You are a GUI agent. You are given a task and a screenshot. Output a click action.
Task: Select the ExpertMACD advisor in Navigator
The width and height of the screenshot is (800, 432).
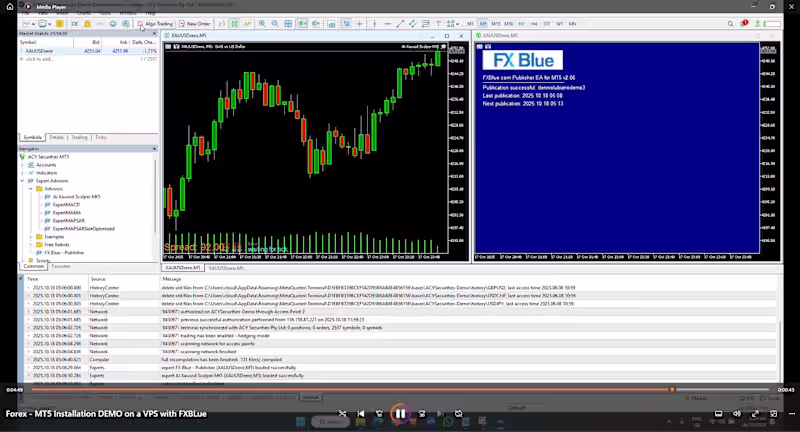coord(66,205)
